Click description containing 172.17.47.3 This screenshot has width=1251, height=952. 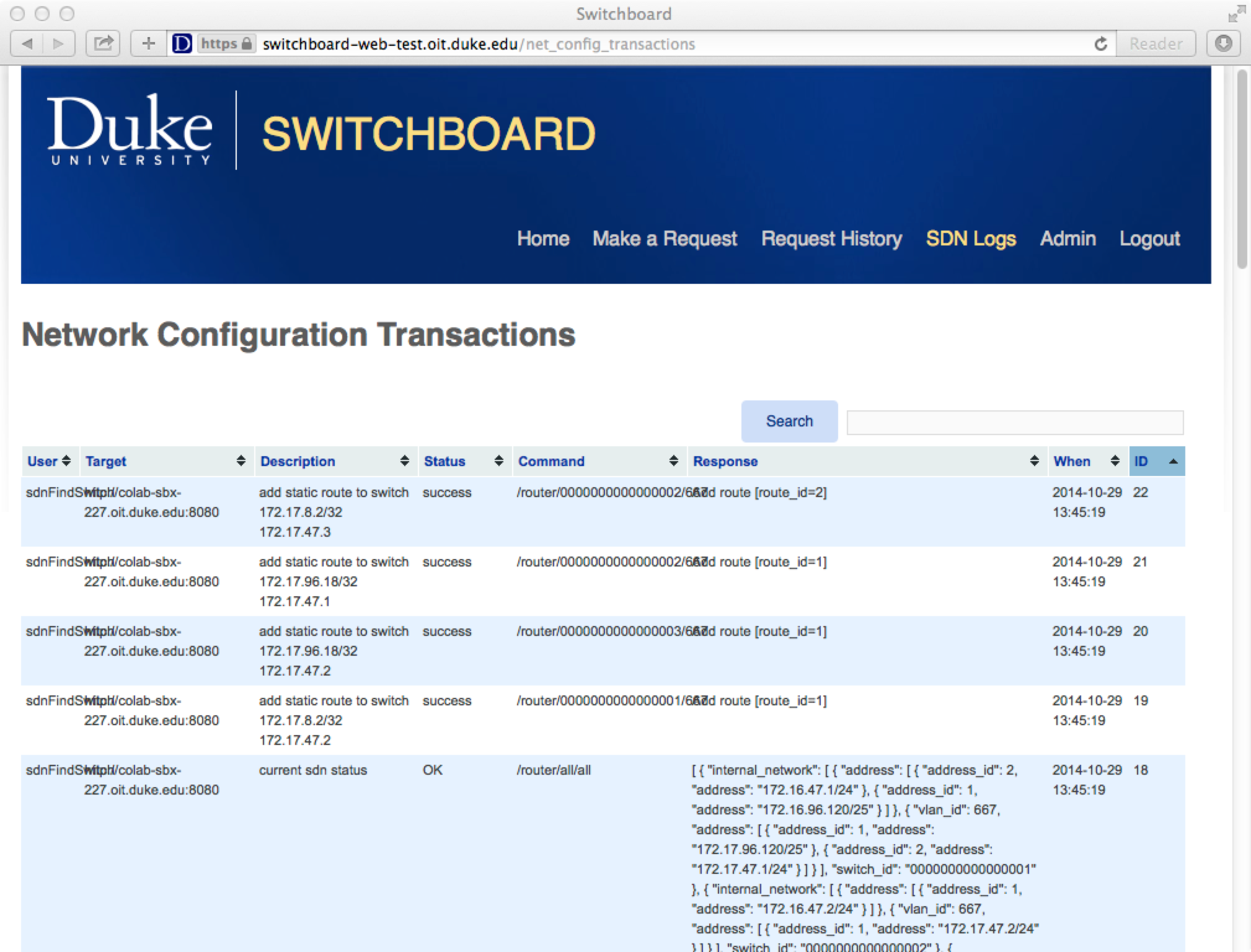334,512
